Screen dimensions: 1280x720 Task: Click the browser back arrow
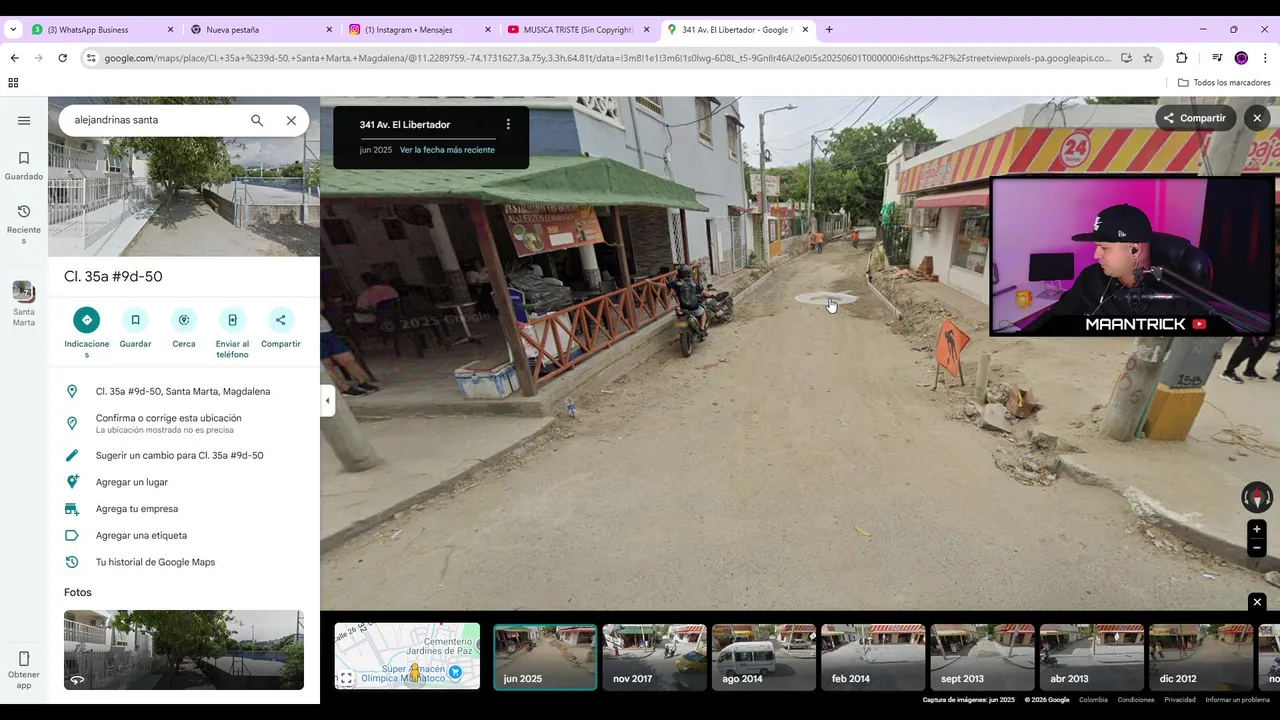14,58
